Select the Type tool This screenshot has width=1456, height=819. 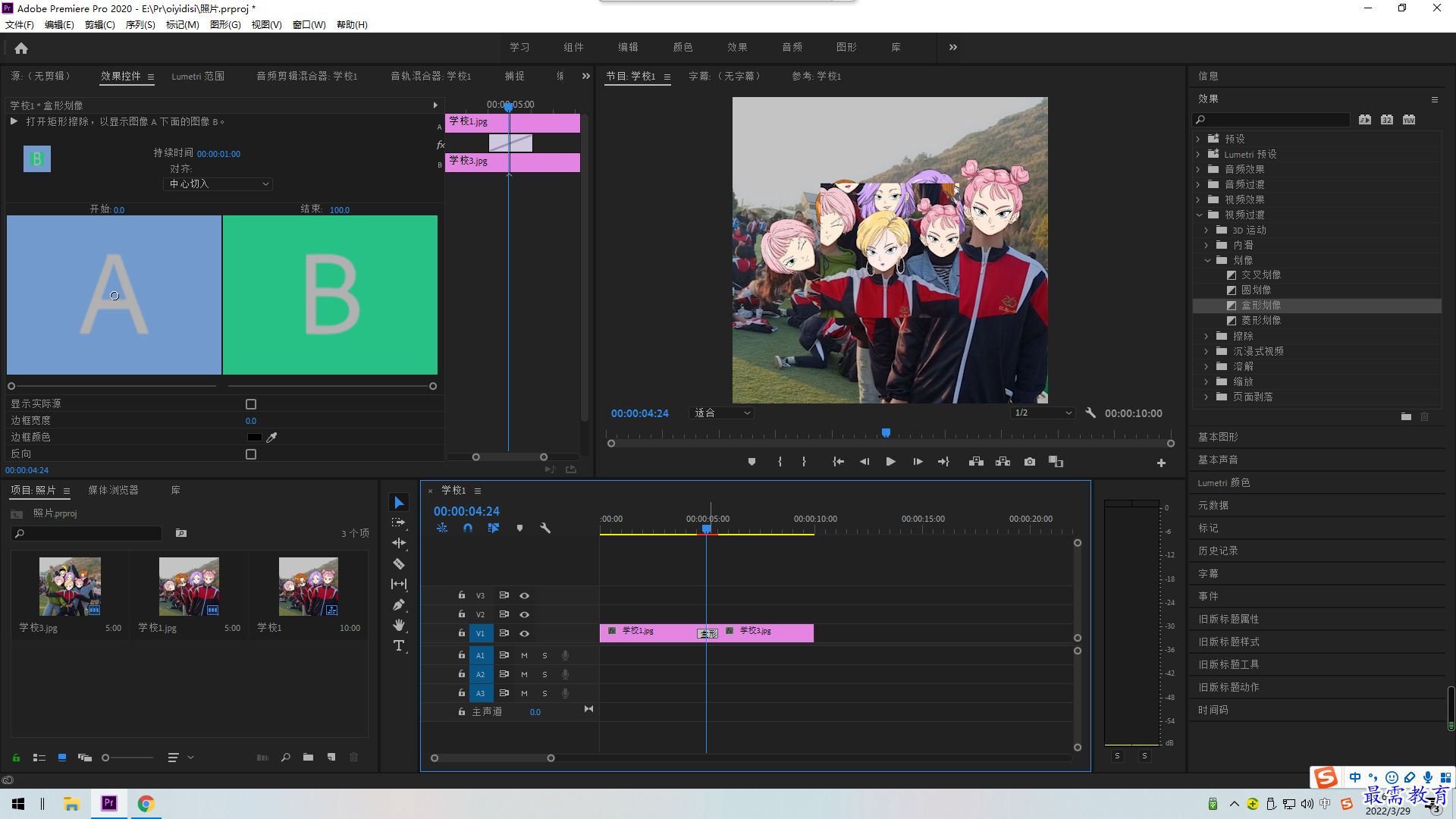pos(399,645)
